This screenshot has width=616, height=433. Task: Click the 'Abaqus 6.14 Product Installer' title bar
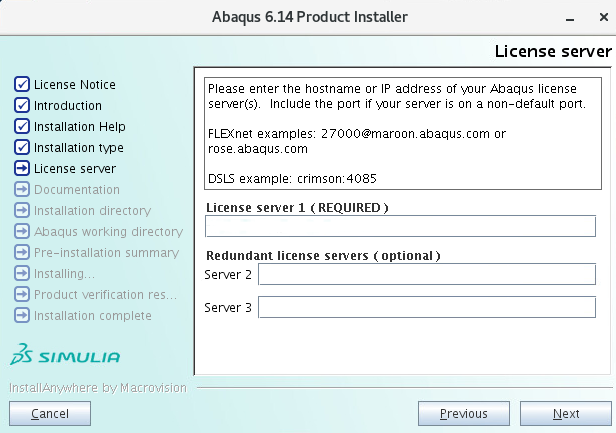310,17
